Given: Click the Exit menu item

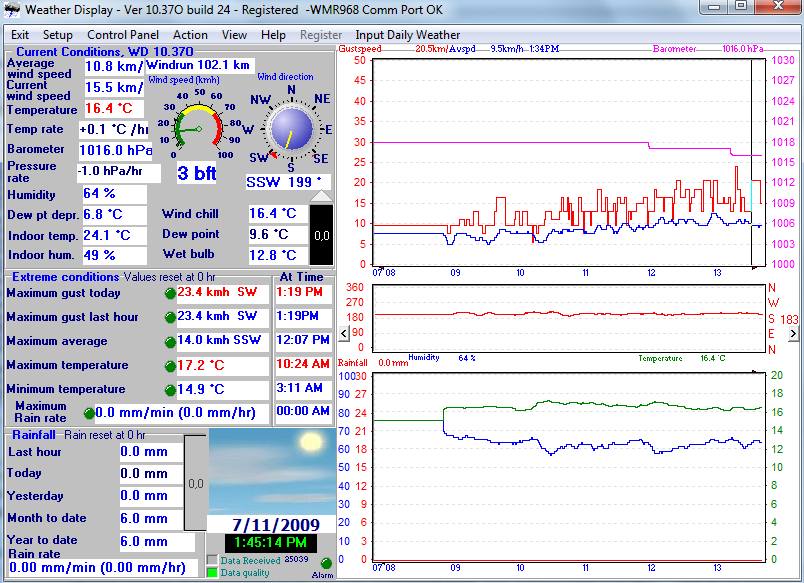Looking at the screenshot, I should 20,34.
